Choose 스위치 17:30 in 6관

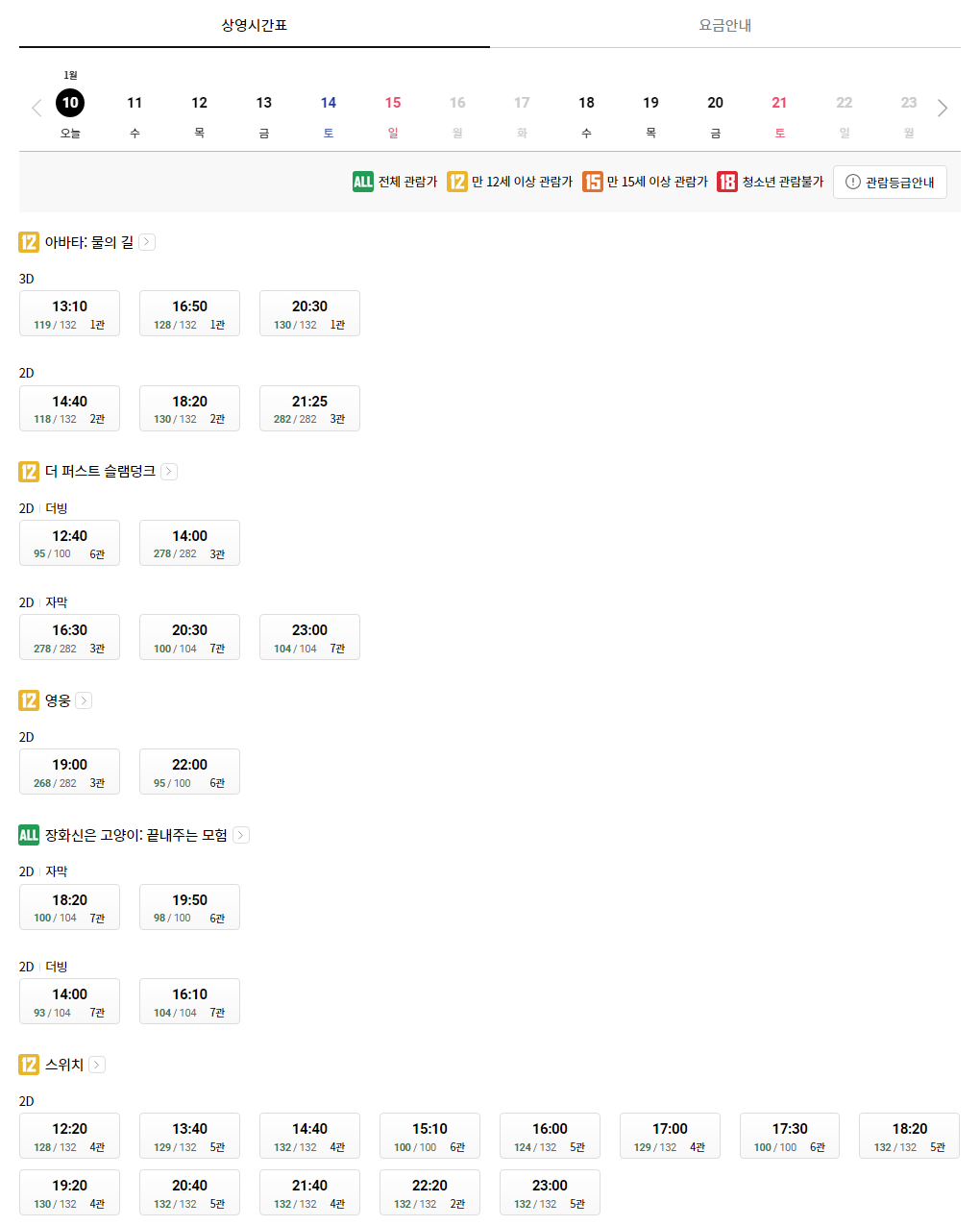[790, 1136]
